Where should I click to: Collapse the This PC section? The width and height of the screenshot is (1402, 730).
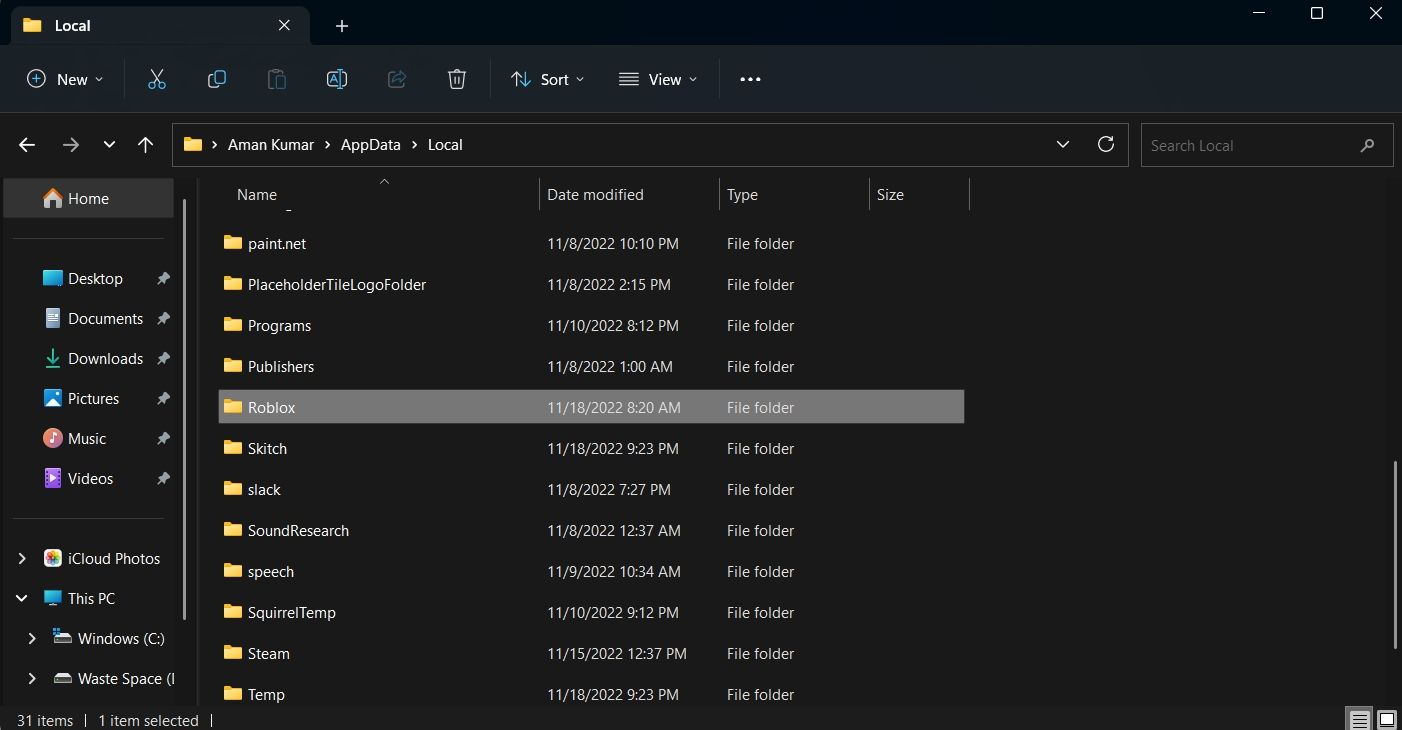click(22, 598)
